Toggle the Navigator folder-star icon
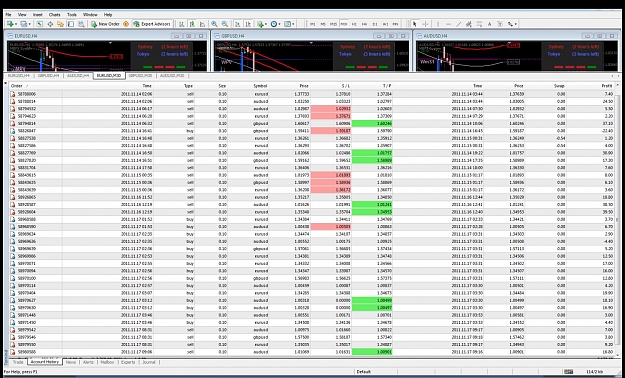 click(x=60, y=24)
